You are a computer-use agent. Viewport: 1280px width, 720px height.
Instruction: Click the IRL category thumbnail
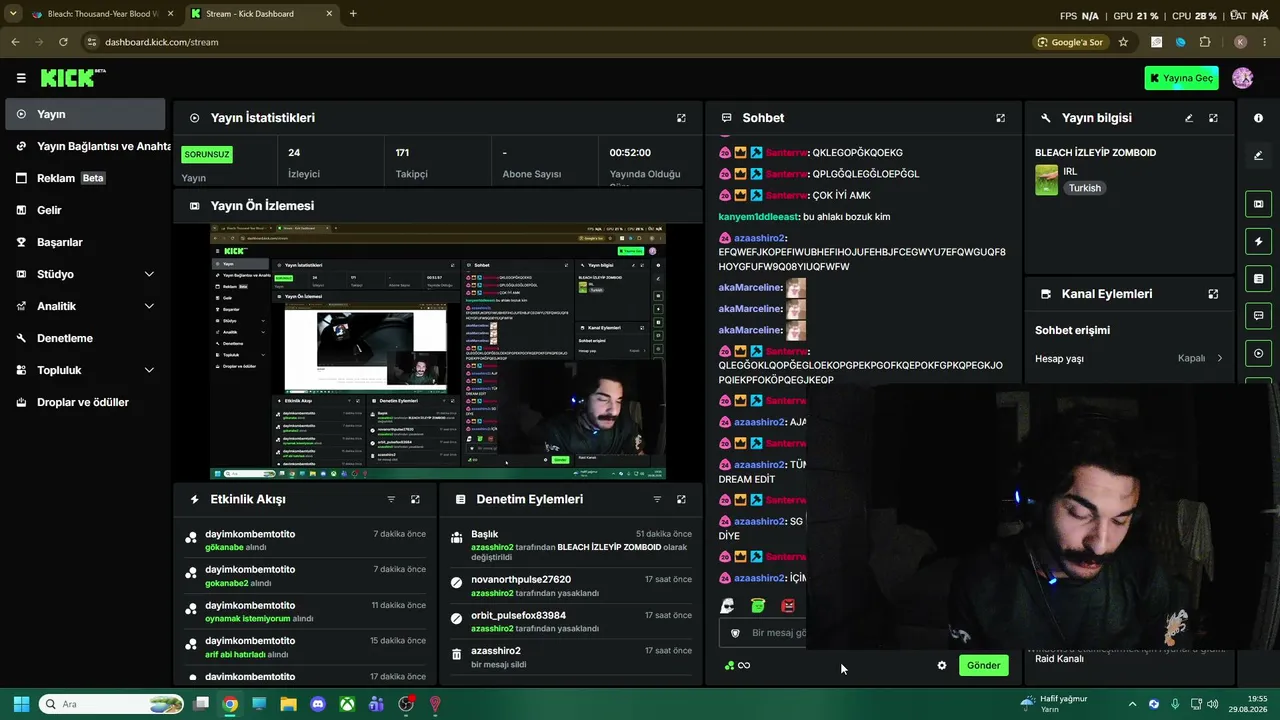pos(1046,180)
